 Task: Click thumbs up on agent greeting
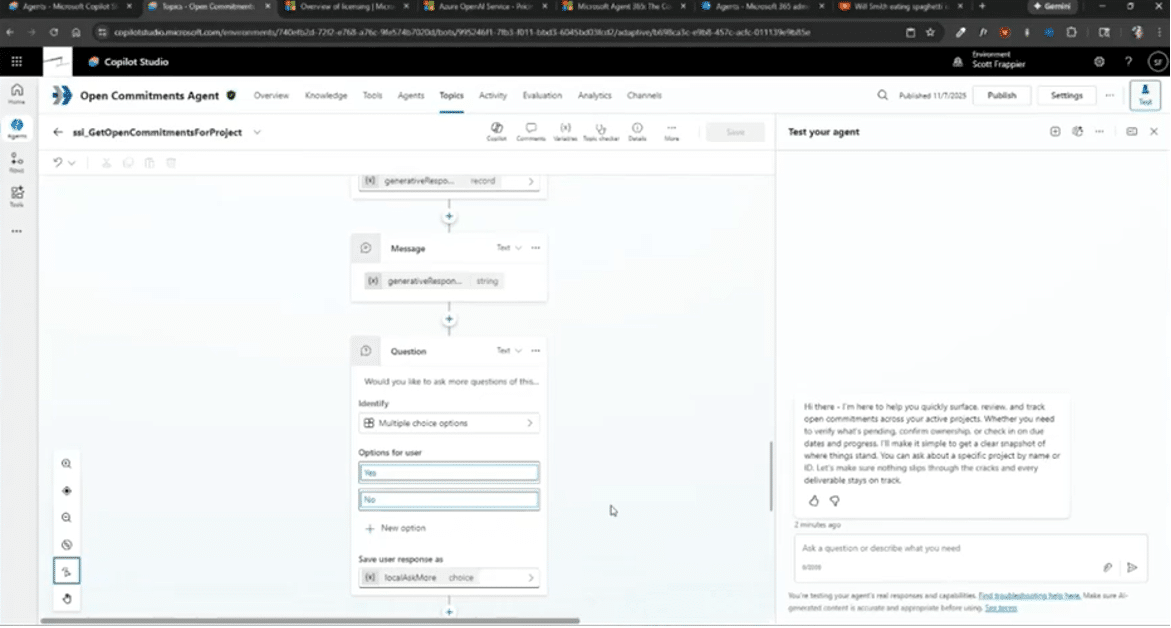(813, 501)
